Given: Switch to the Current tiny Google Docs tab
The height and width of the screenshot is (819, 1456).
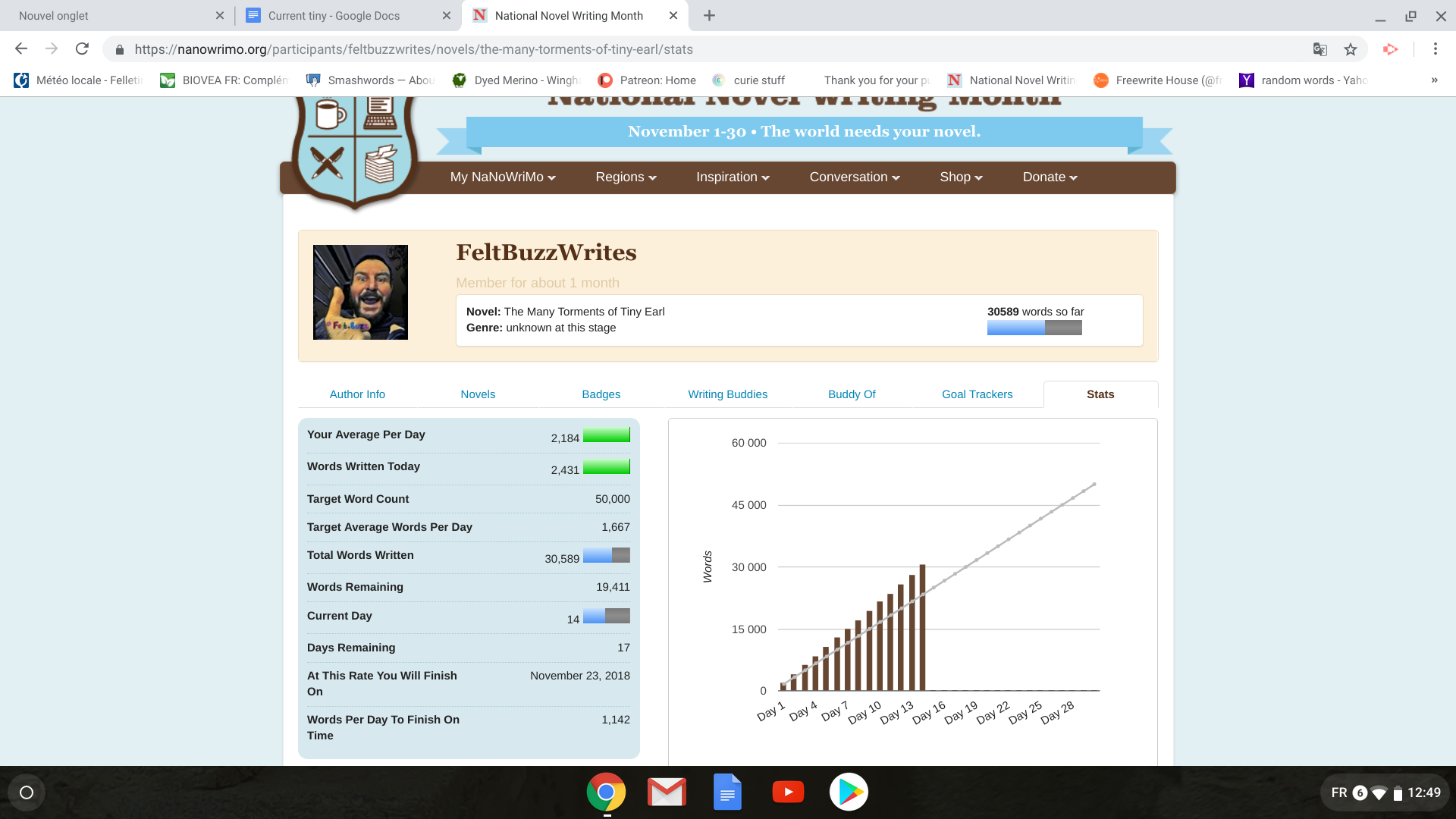Looking at the screenshot, I should [349, 15].
